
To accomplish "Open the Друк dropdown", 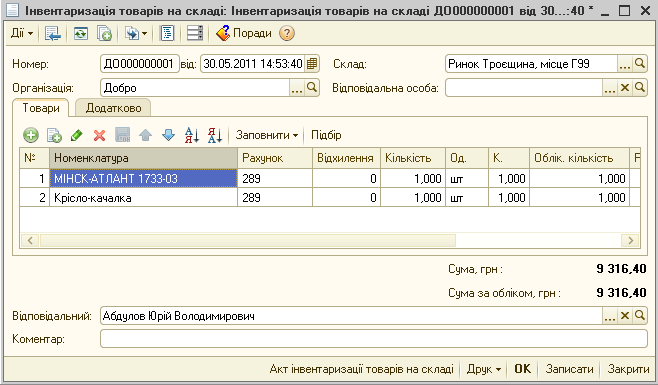I will pyautogui.click(x=484, y=369).
